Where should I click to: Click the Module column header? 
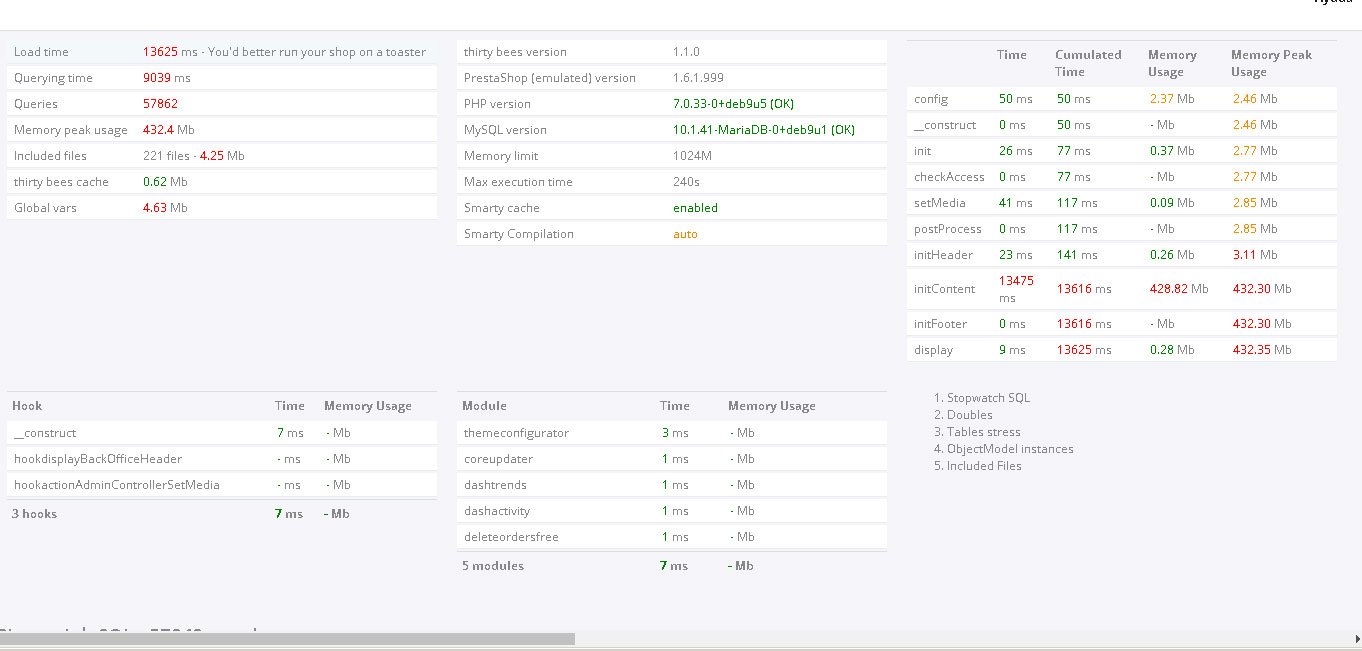tap(484, 406)
